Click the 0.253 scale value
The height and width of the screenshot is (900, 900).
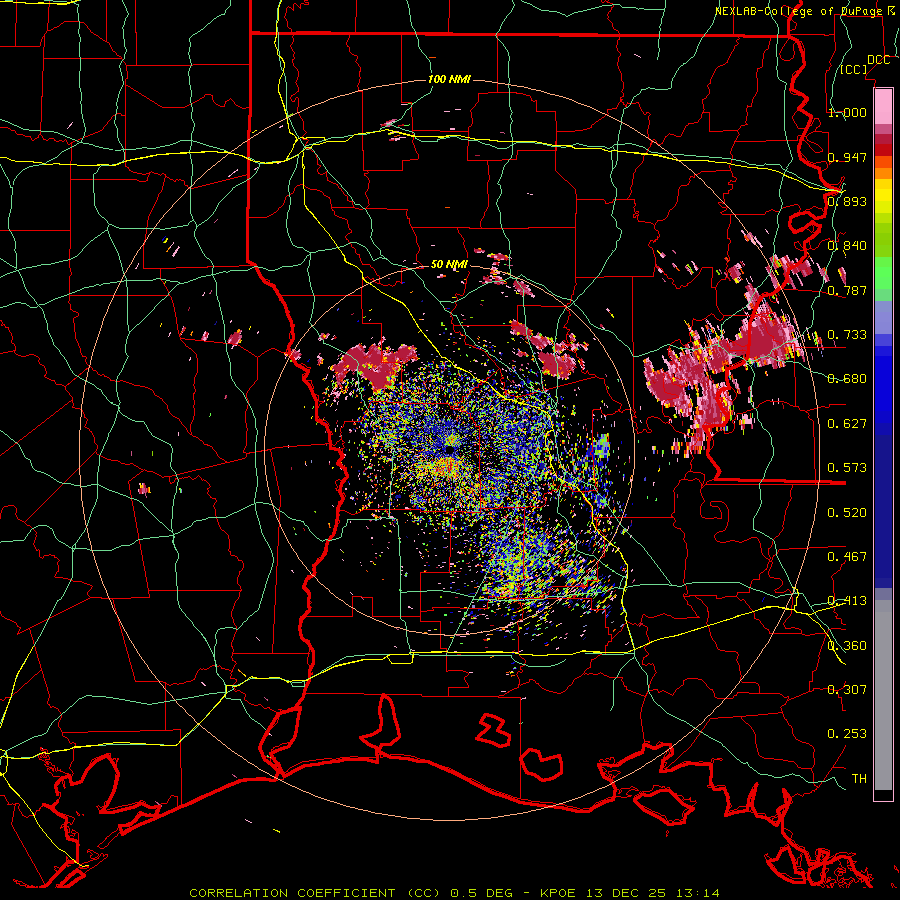click(x=847, y=734)
